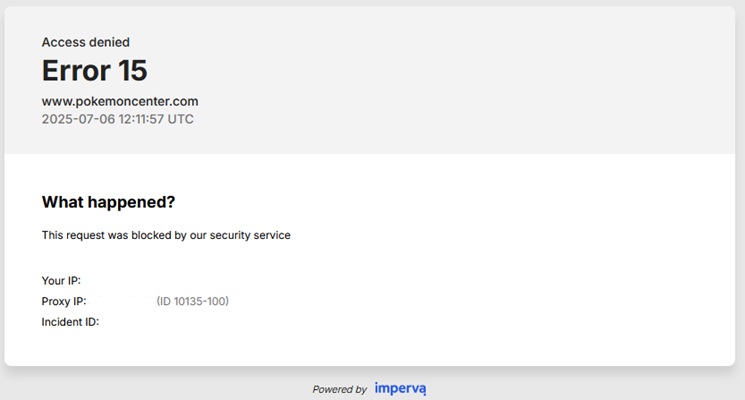Viewport: 745px width, 400px height.
Task: Click the 'Incident ID:' label
Action: click(70, 322)
